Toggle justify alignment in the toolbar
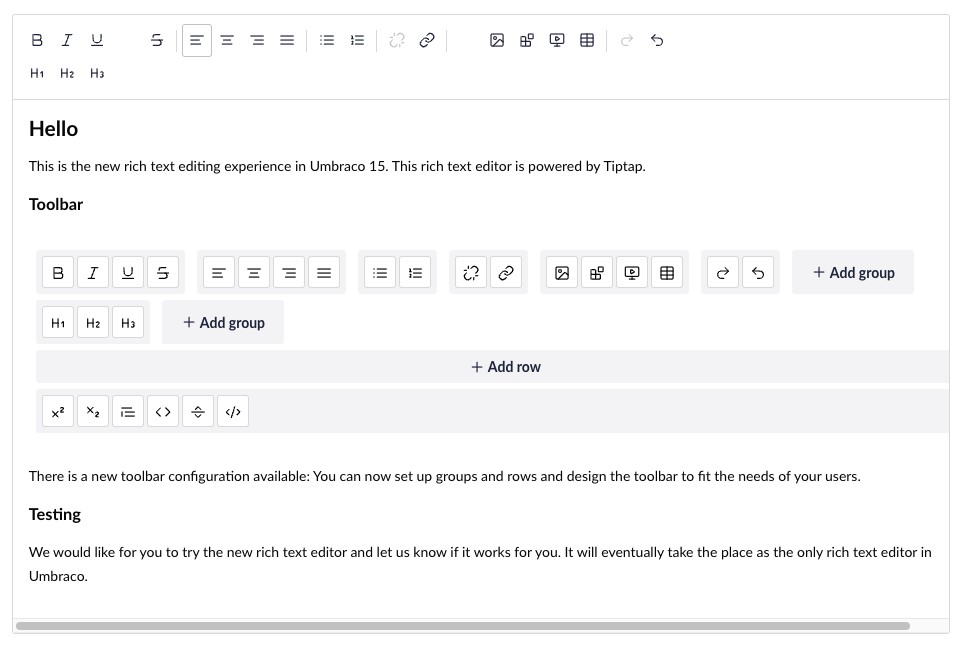The width and height of the screenshot is (960, 646). point(287,40)
